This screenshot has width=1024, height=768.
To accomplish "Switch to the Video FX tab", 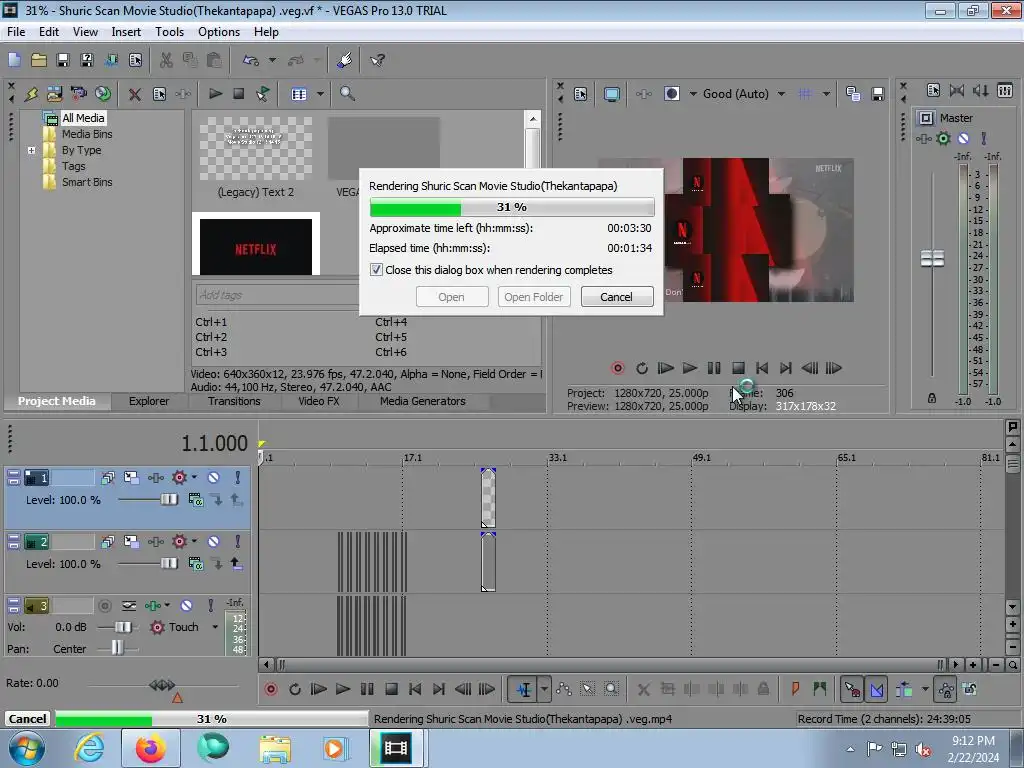I will click(x=319, y=401).
